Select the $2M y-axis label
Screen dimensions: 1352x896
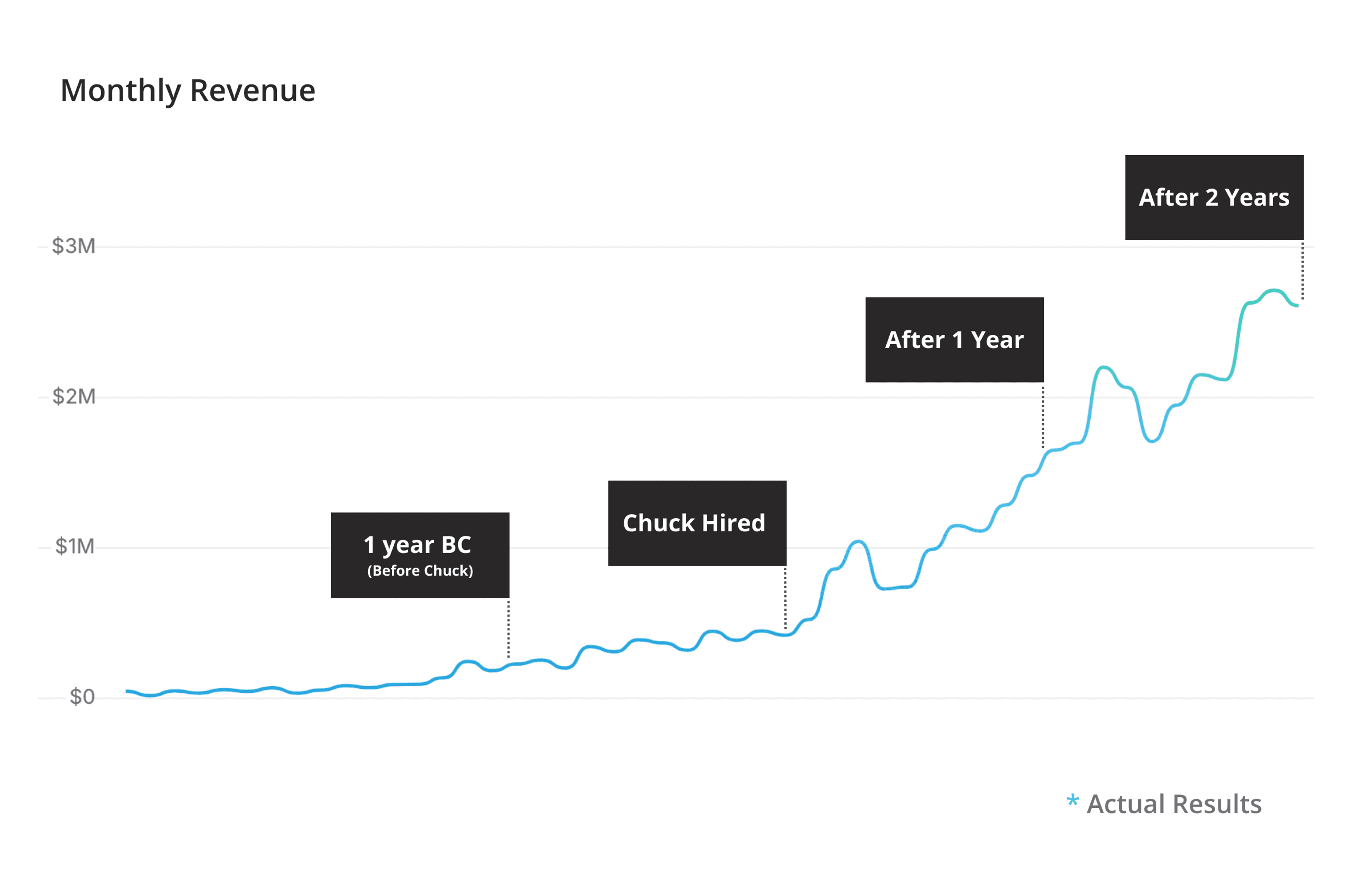[74, 397]
